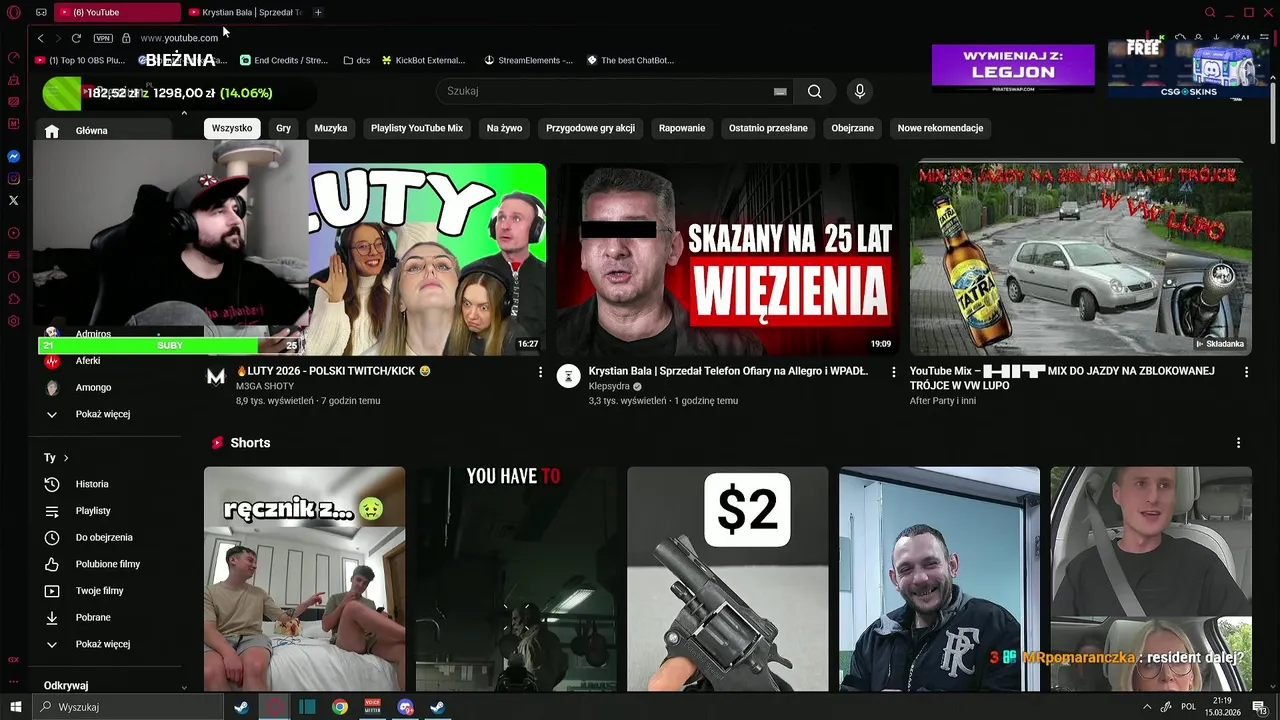The image size is (1280, 720).
Task: Click the Opera search-tabs magnifier icon
Action: 1210,12
